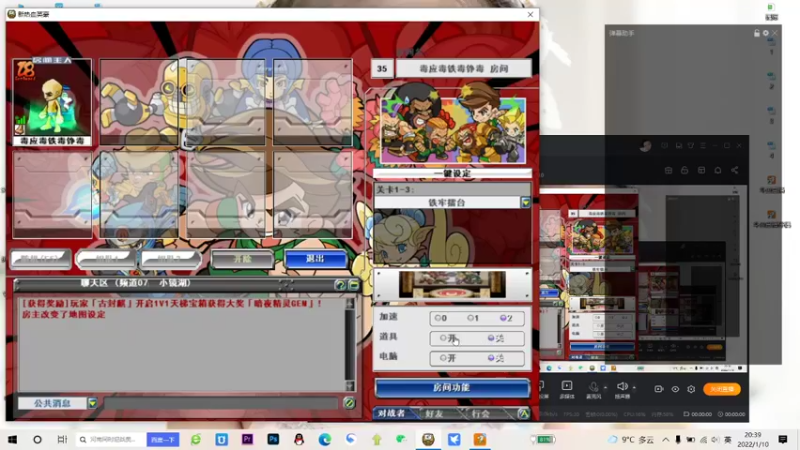Turn 道具 on (开)

447,338
